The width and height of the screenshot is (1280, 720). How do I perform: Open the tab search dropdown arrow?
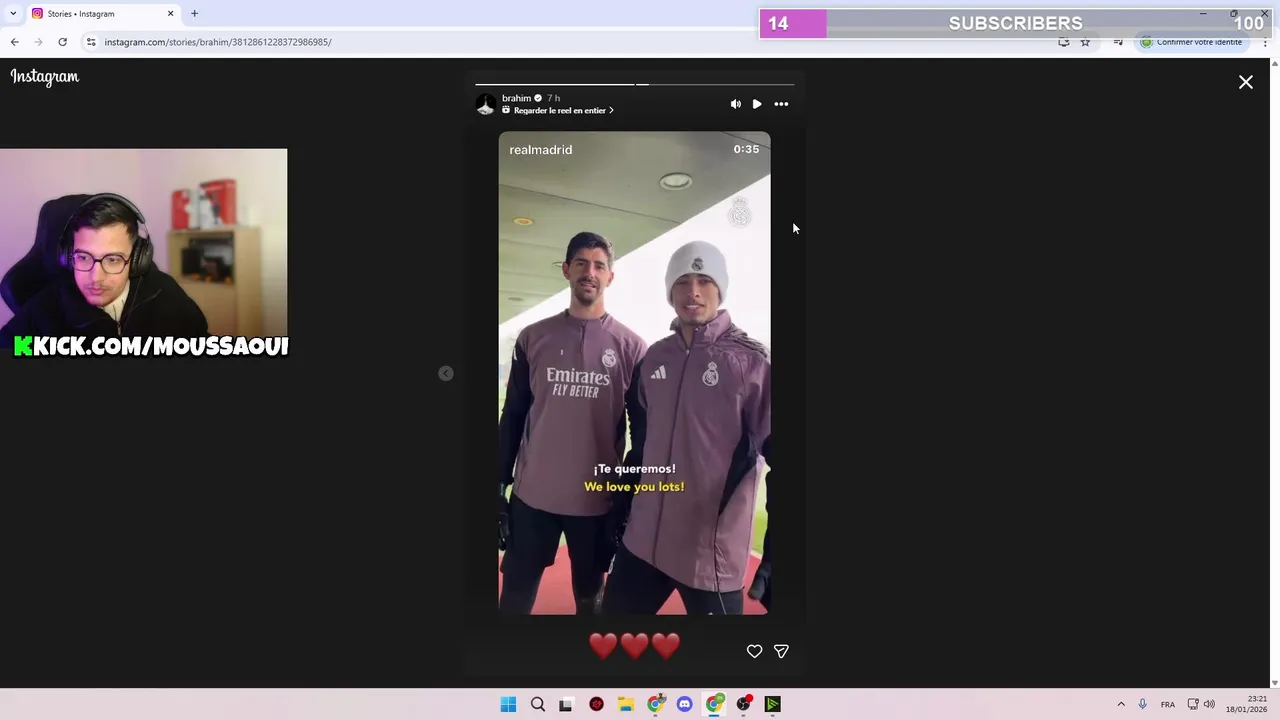[13, 14]
